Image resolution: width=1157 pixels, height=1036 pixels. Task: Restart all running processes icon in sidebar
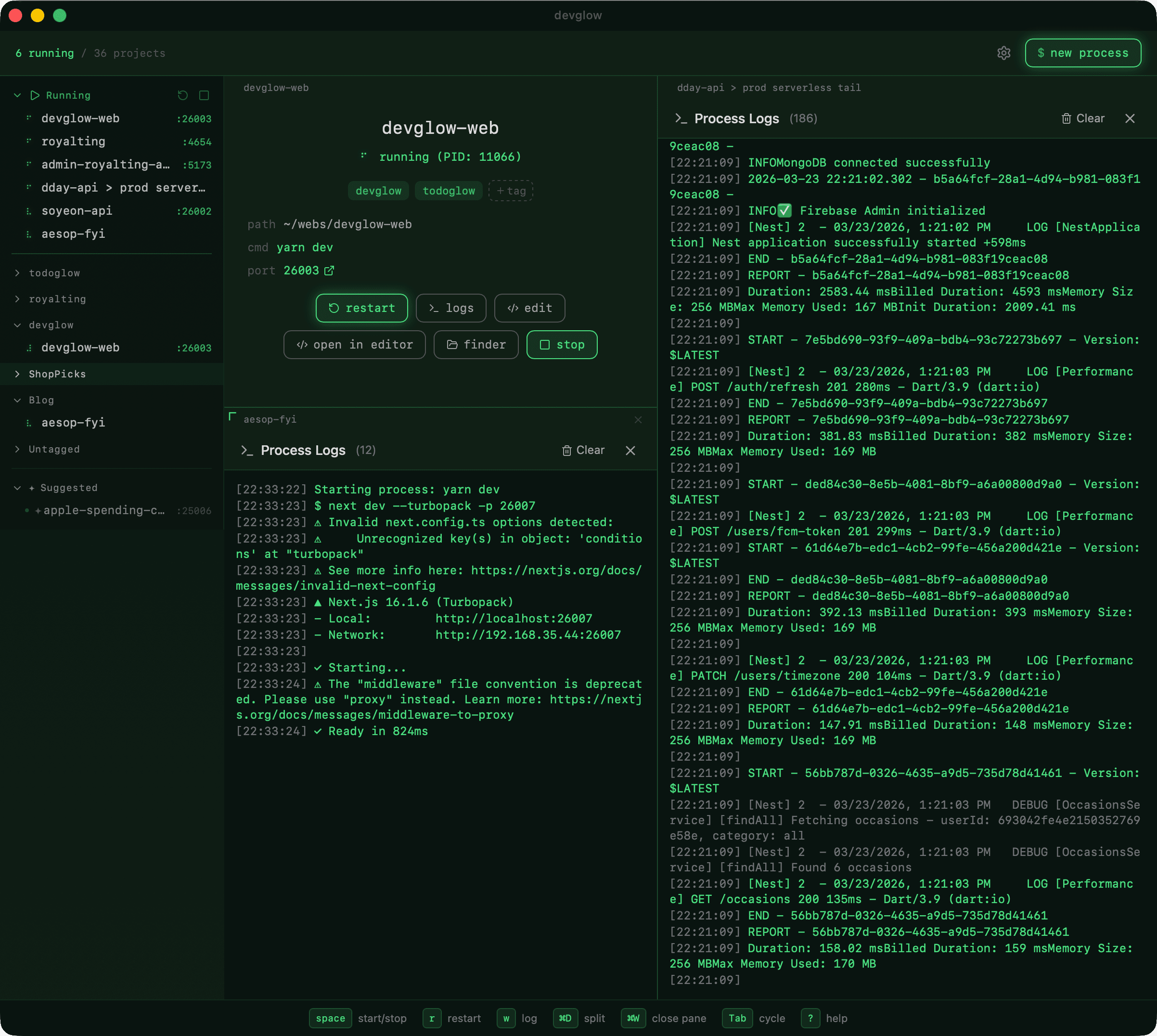tap(183, 95)
